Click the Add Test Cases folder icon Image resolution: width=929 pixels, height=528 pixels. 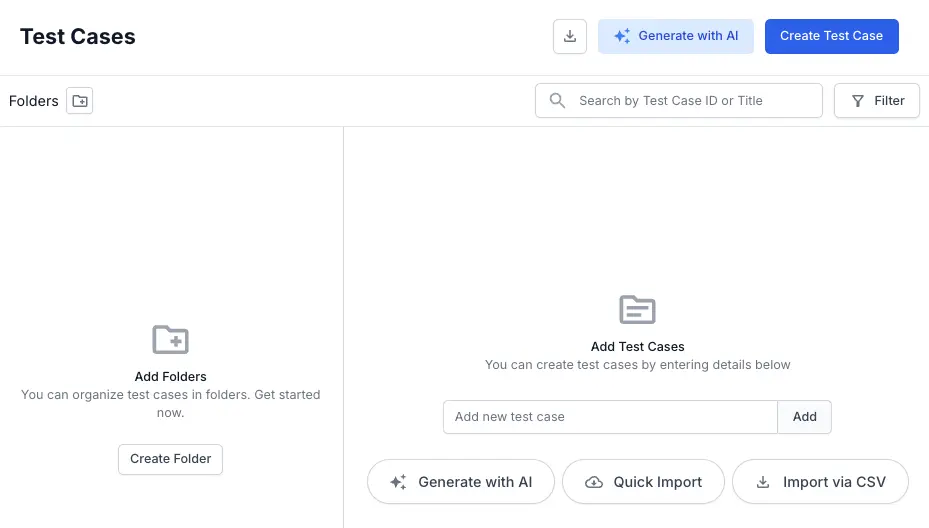point(637,310)
